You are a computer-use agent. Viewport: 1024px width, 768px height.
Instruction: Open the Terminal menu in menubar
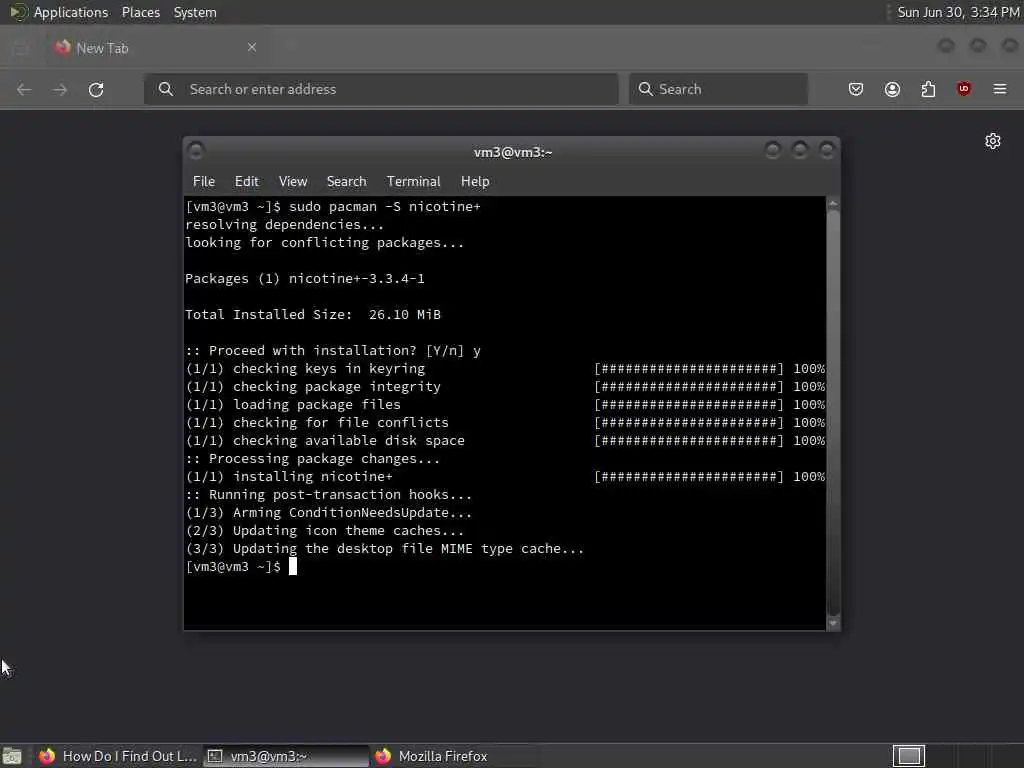tap(413, 182)
